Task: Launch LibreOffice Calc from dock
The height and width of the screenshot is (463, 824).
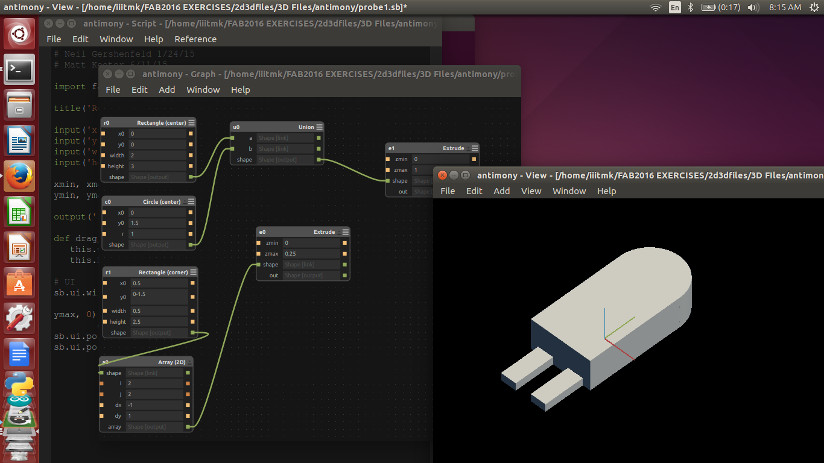Action: (x=19, y=212)
